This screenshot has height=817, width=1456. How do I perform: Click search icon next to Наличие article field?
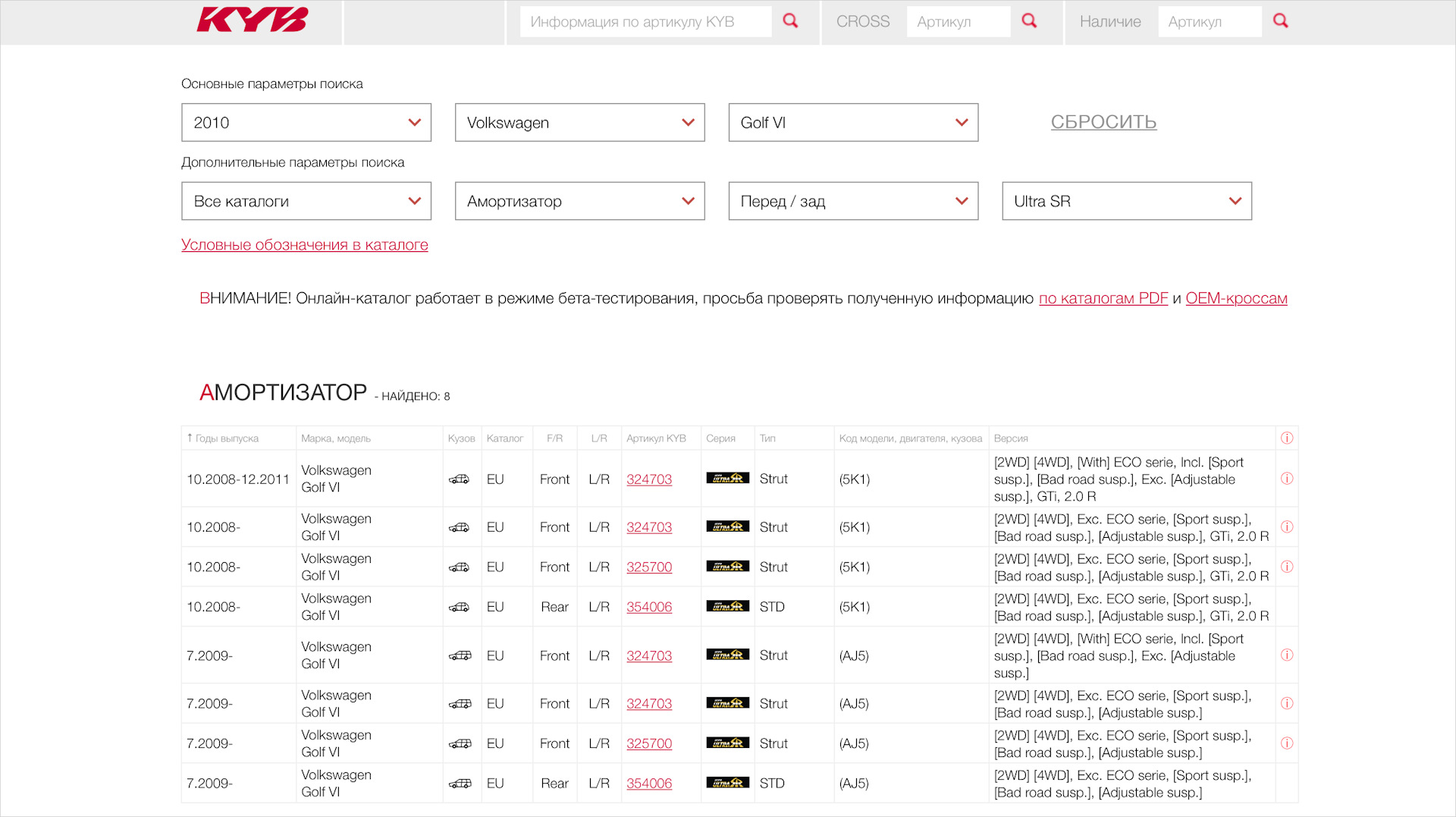pos(1281,21)
